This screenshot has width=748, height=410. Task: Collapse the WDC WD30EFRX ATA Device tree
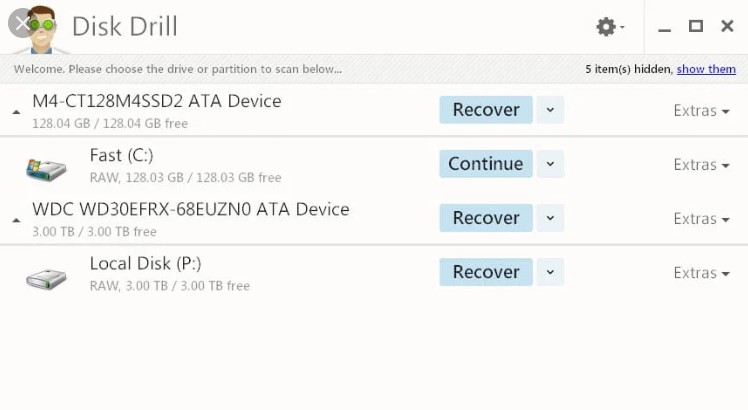[x=16, y=220]
